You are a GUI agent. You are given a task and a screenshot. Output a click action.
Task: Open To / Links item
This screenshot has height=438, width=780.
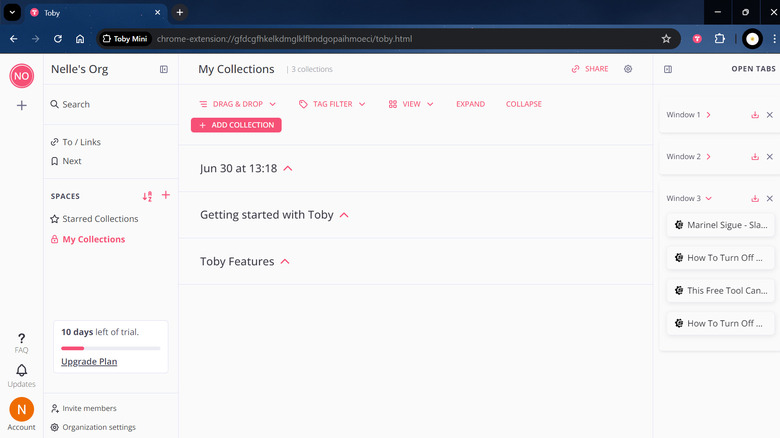(x=76, y=142)
